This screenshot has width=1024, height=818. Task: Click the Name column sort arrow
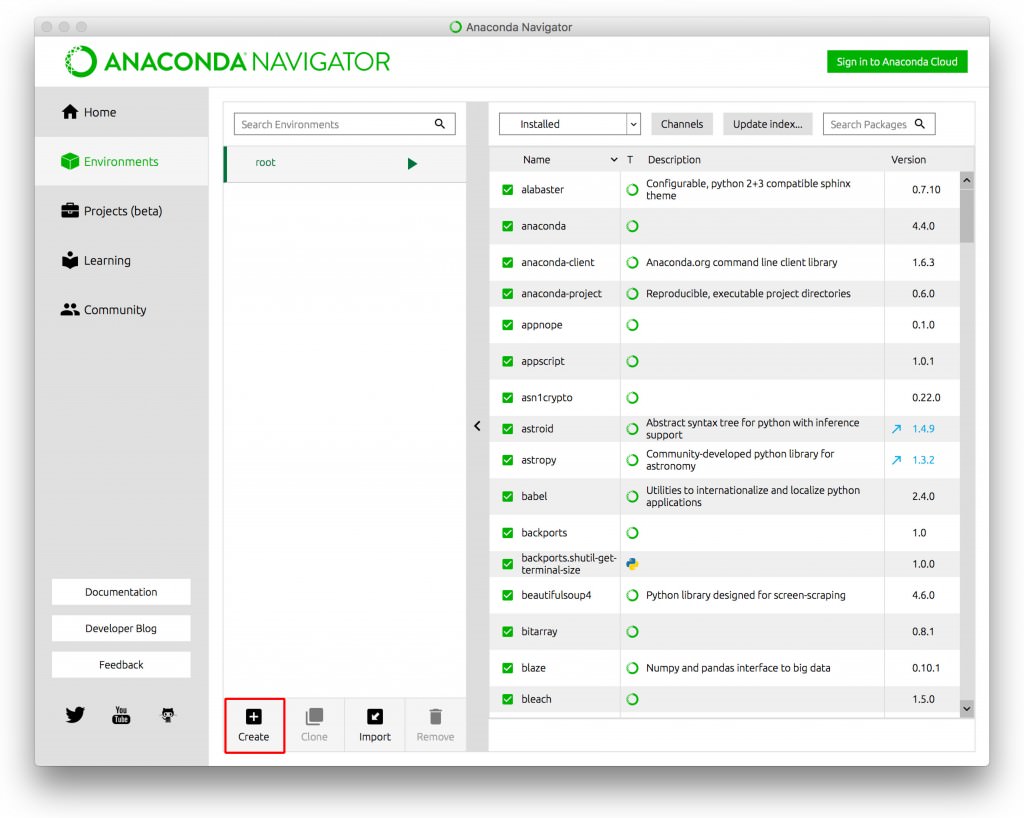[x=614, y=160]
